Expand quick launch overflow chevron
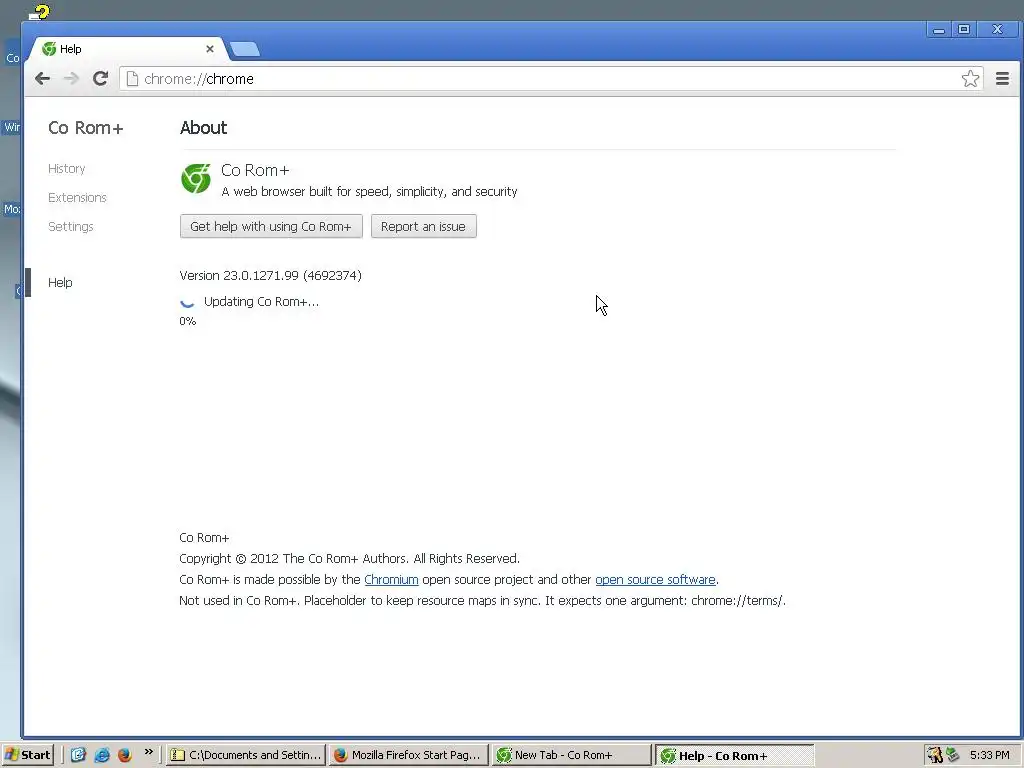 [149, 752]
